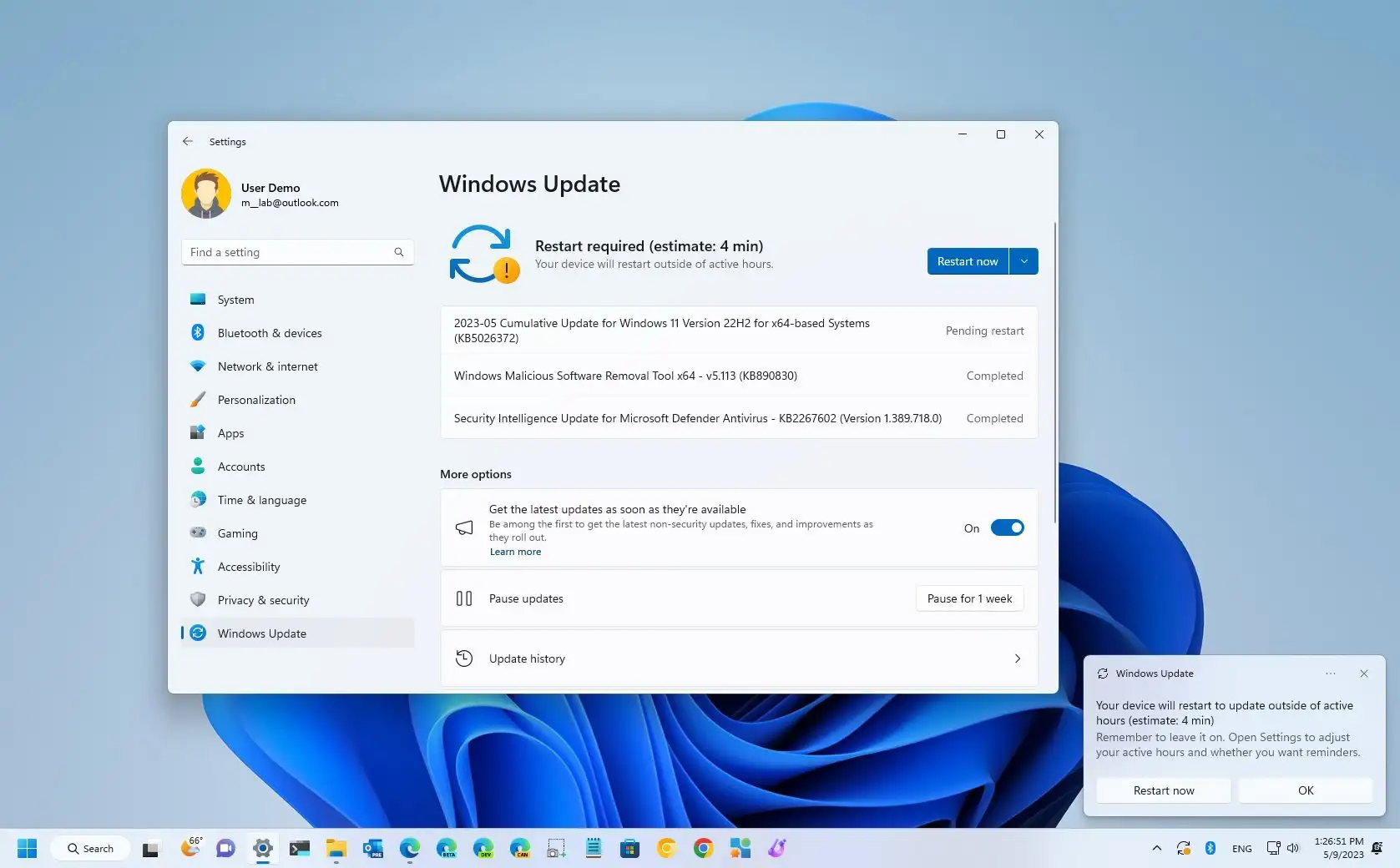This screenshot has height=868, width=1400.
Task: Open Bluetooth & devices settings
Action: [297, 333]
